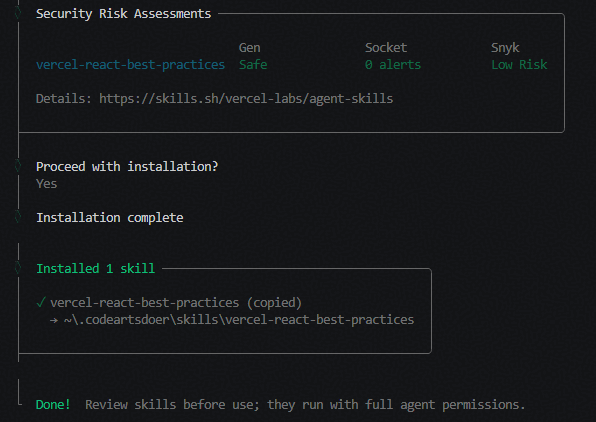
Task: Click the Security Risk Assessments heading
Action: pos(124,14)
